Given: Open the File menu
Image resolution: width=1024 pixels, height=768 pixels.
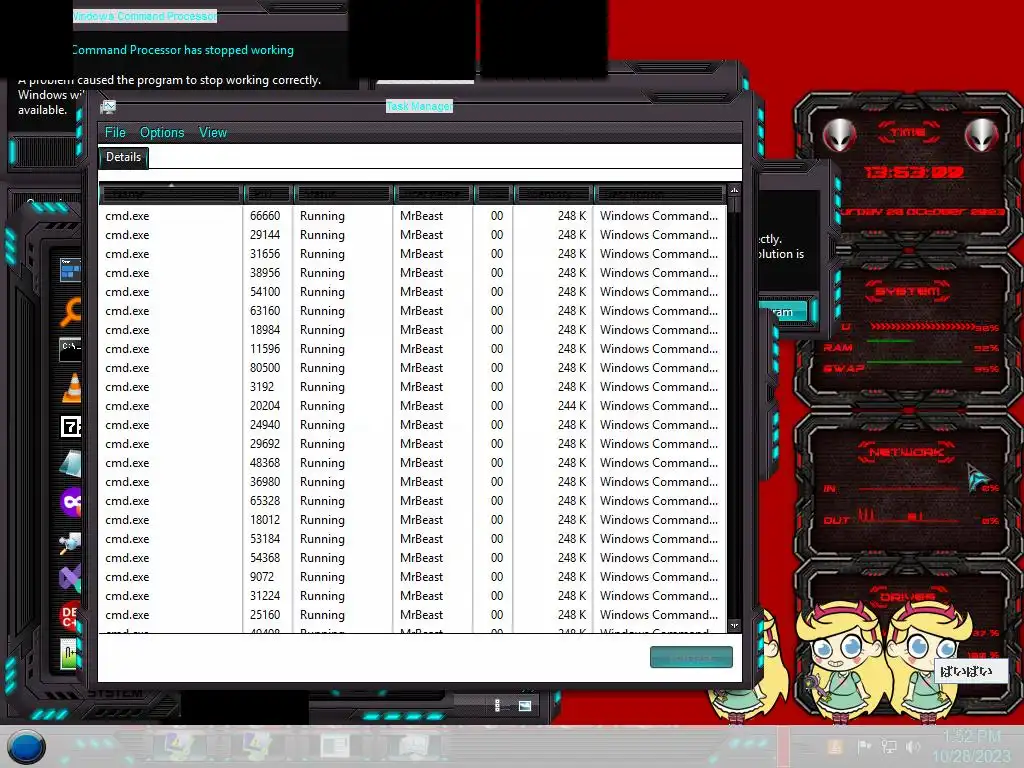Looking at the screenshot, I should (x=116, y=133).
